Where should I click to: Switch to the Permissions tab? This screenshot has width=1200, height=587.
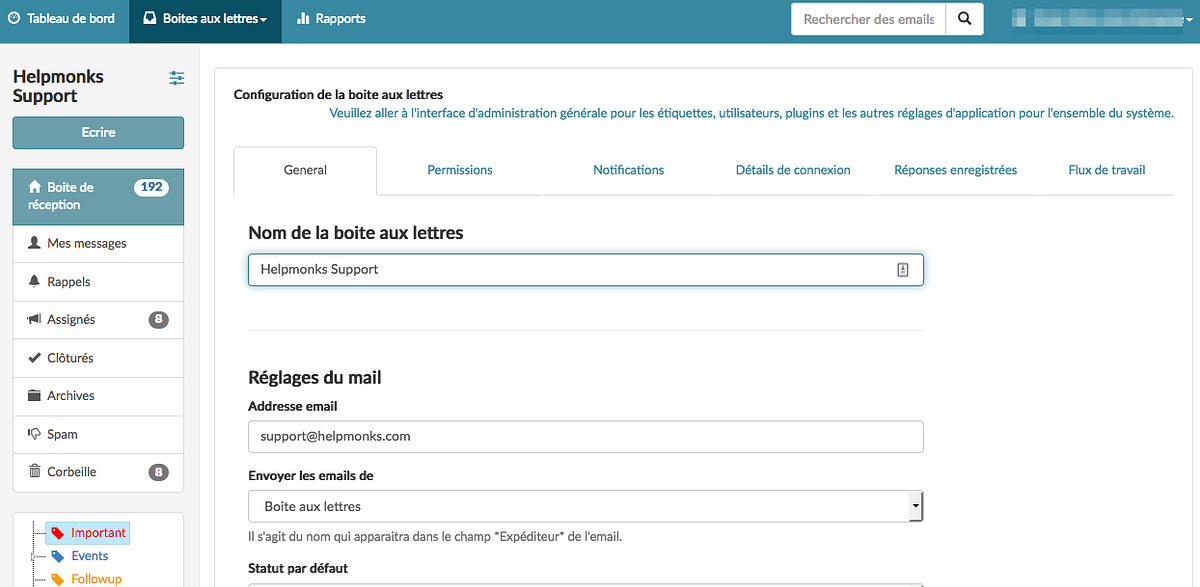(460, 170)
